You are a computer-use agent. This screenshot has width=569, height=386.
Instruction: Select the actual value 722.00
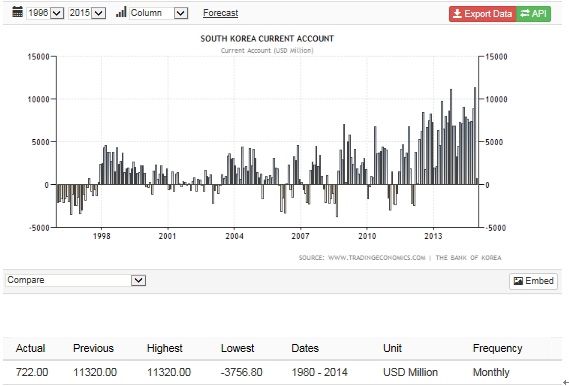32,372
